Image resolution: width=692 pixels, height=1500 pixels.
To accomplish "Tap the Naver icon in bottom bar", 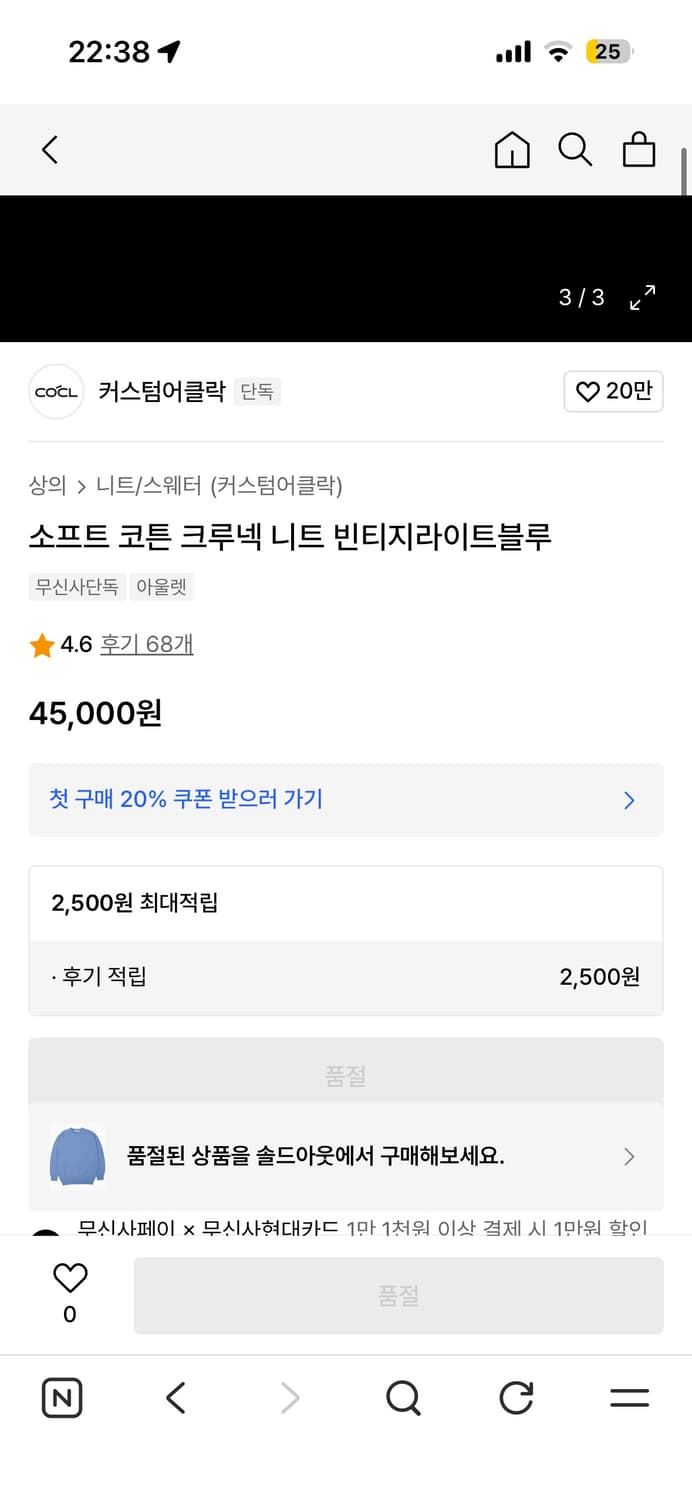I will [x=62, y=1397].
